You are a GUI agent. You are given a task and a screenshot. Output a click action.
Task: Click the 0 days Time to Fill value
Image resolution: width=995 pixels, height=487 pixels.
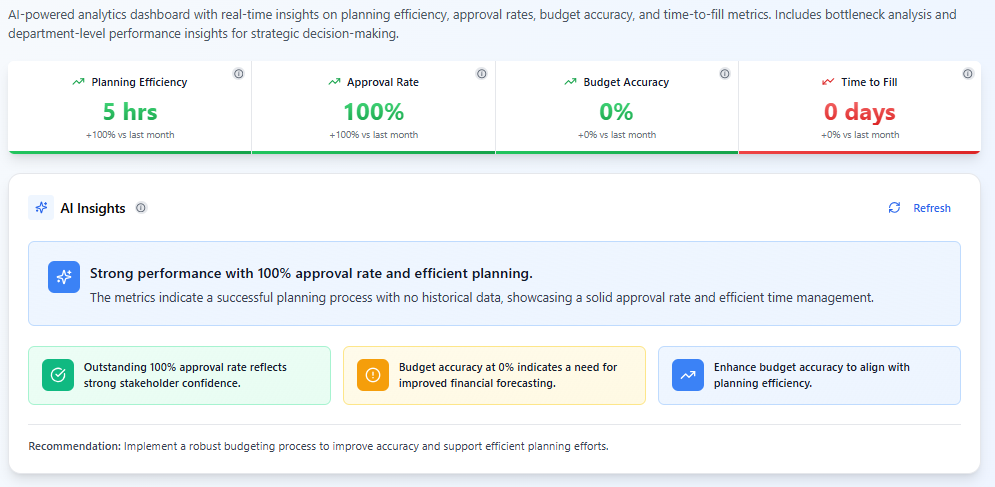coord(859,112)
